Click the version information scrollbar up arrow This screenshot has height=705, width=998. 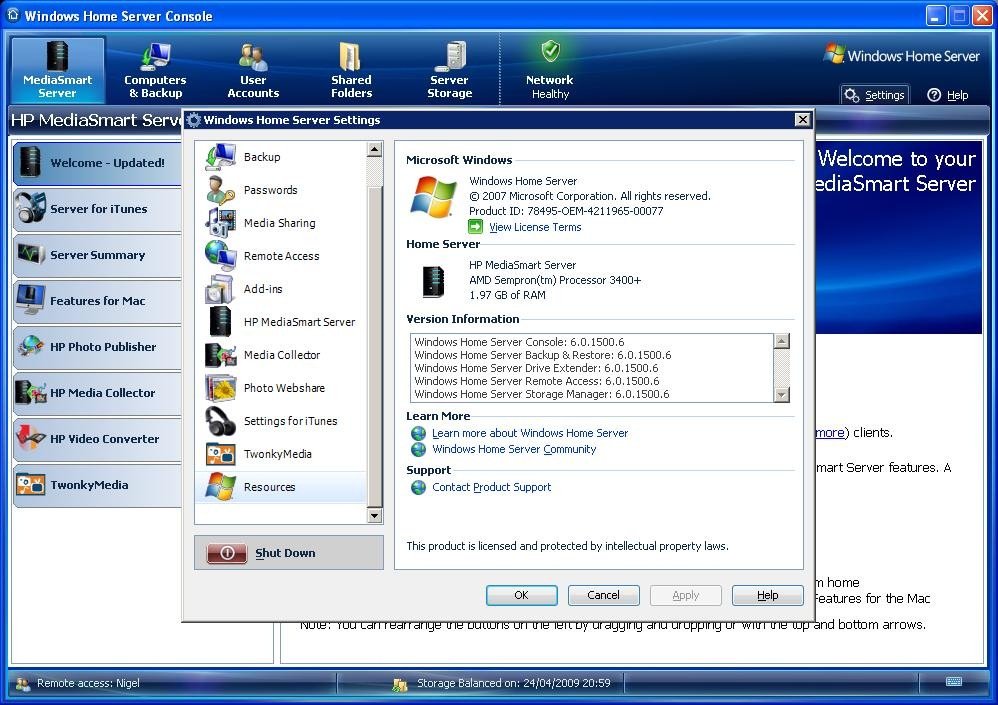click(782, 341)
